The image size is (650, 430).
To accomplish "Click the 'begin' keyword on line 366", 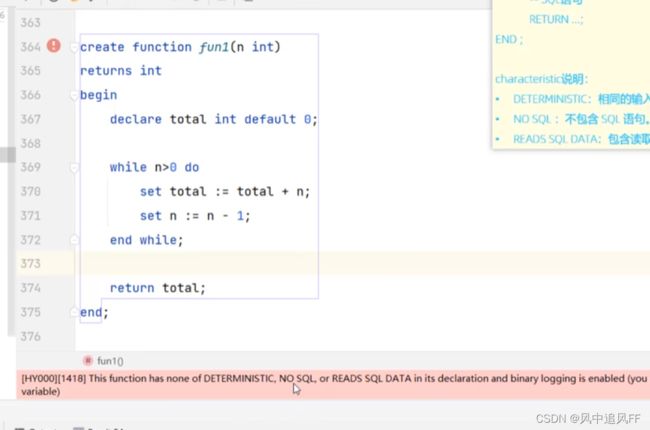I will (98, 95).
